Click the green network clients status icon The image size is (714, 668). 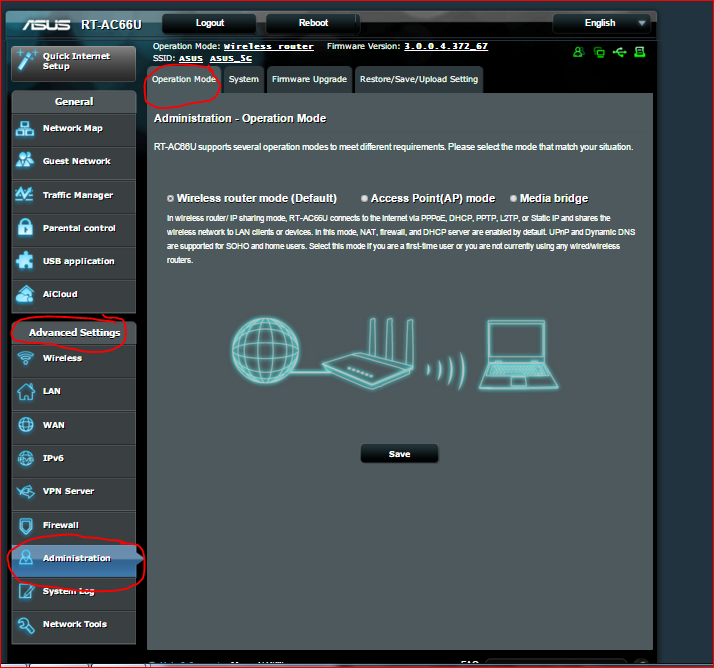pyautogui.click(x=599, y=52)
